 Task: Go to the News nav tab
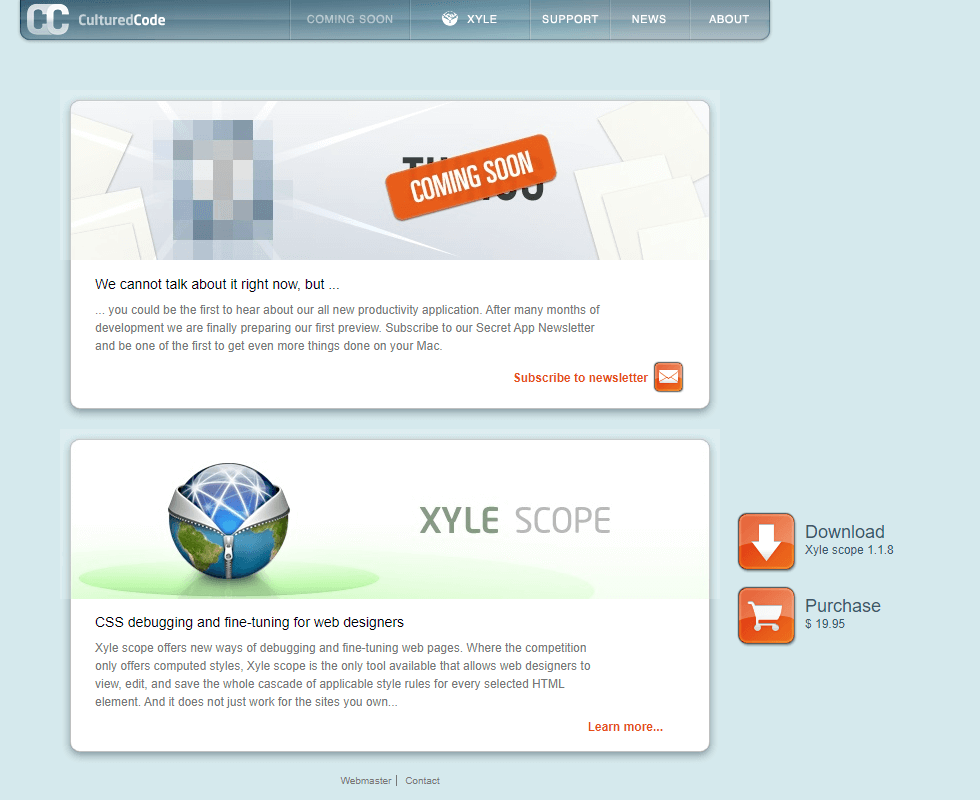click(x=649, y=19)
